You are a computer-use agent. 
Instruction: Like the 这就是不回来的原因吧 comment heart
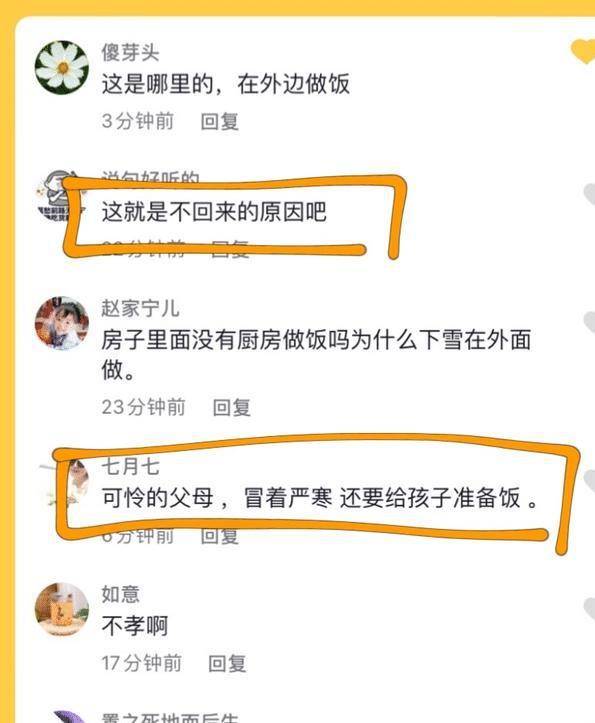click(x=589, y=194)
